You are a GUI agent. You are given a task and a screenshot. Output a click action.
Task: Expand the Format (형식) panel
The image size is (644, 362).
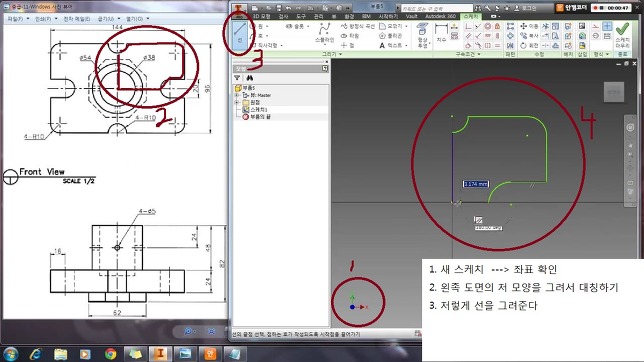pos(601,54)
